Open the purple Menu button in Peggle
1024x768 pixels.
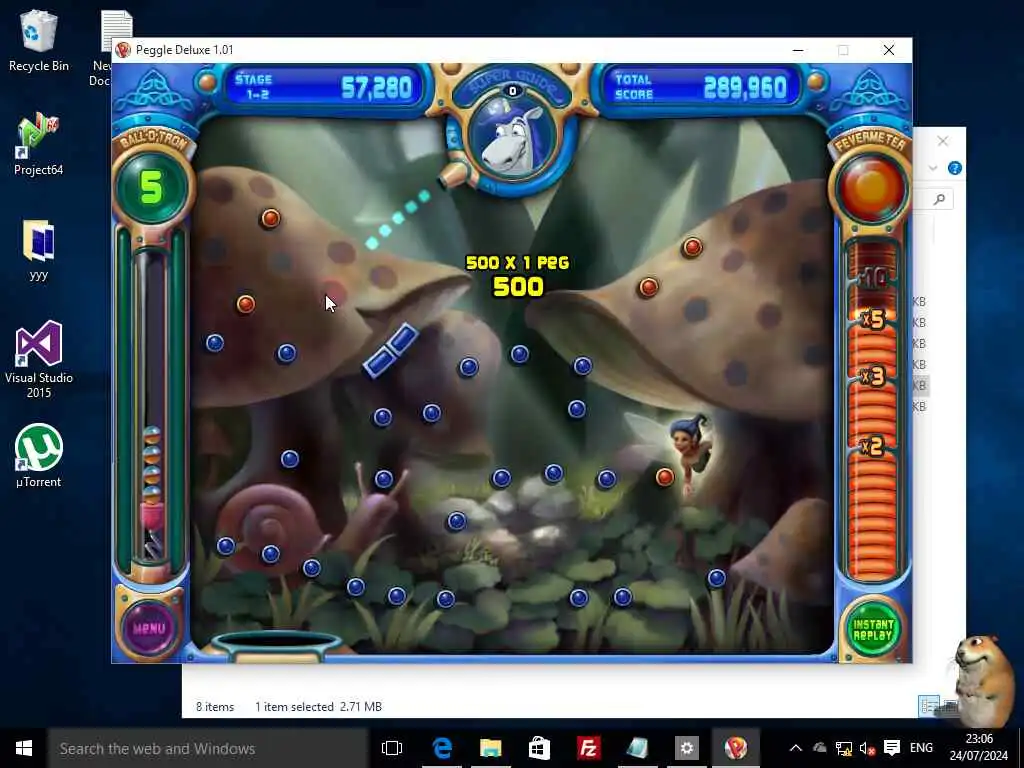click(x=149, y=628)
